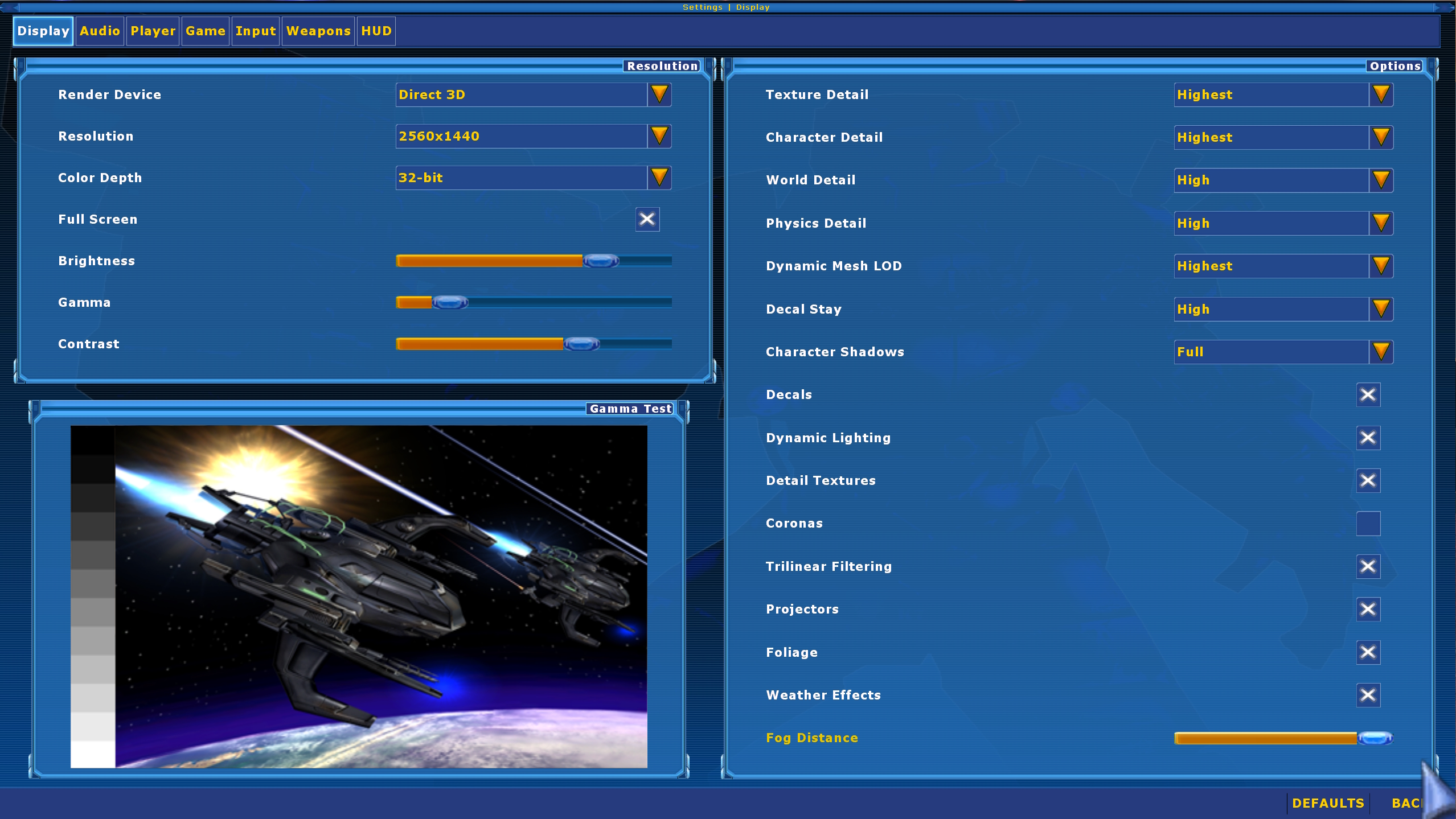The width and height of the screenshot is (1456, 819).
Task: Expand the Resolution dropdown list
Action: tap(659, 136)
